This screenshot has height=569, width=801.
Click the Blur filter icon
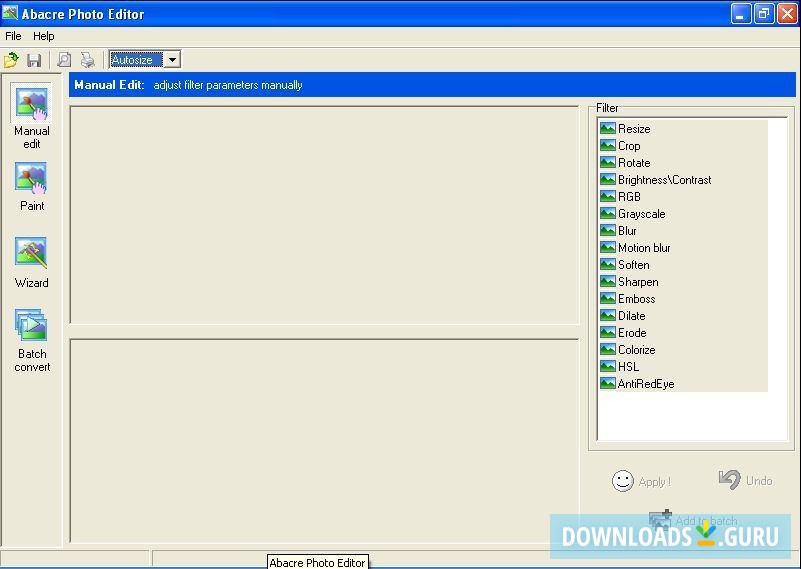click(607, 230)
